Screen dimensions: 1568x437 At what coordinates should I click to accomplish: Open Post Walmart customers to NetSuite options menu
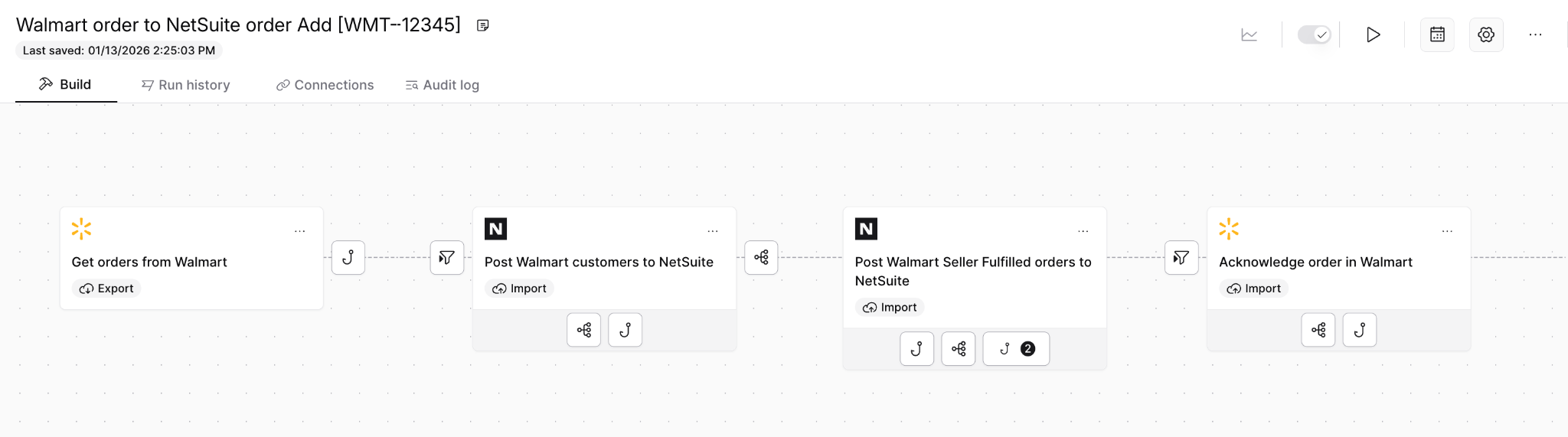[x=713, y=230]
